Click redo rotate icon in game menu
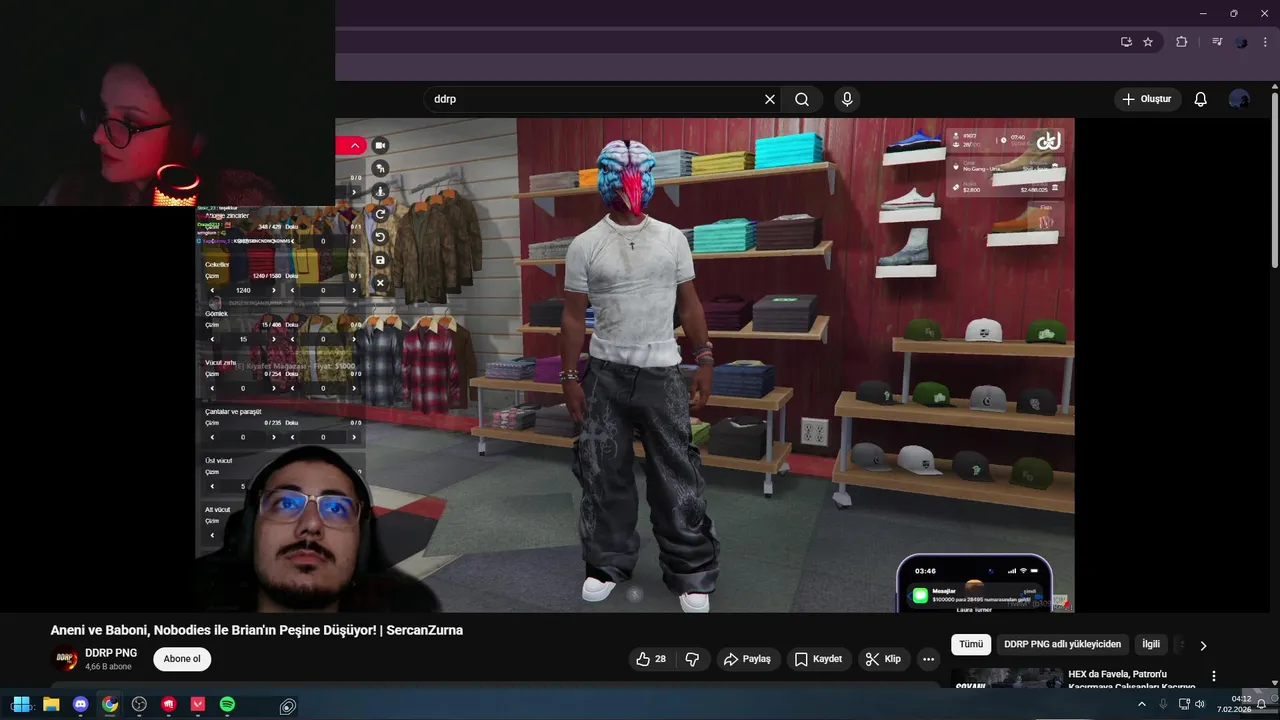 point(380,214)
